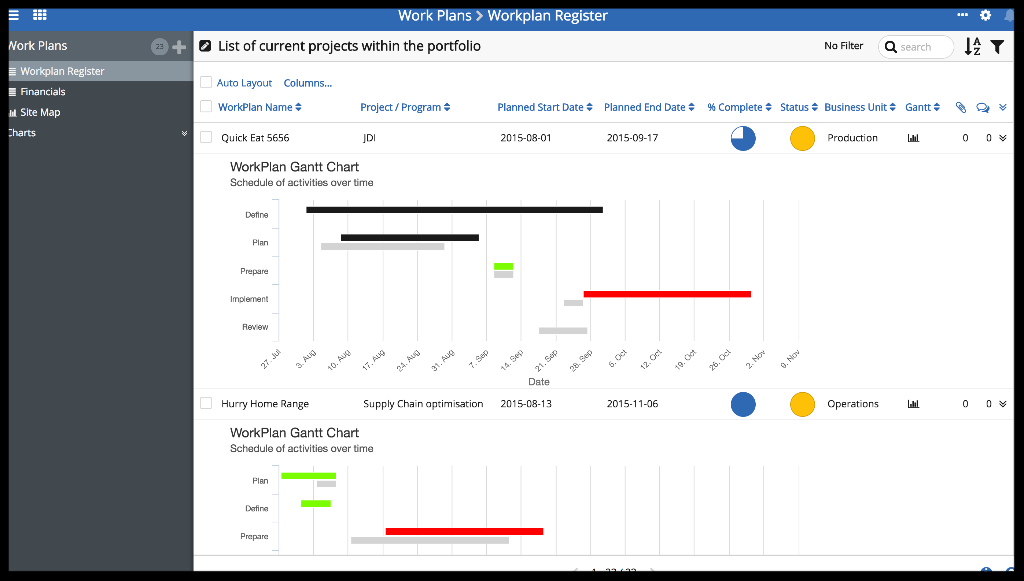The height and width of the screenshot is (581, 1024).
Task: Click the Columns... link
Action: [308, 83]
